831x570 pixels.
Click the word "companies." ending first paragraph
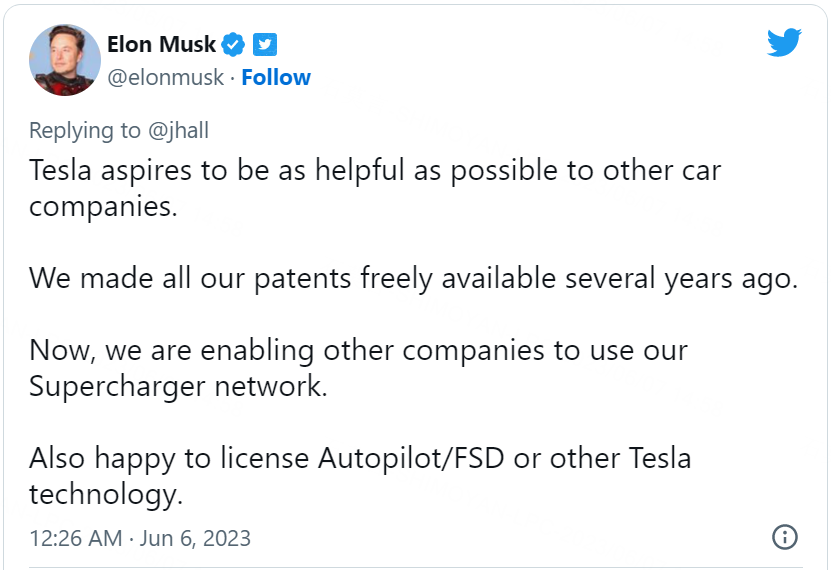(96, 206)
